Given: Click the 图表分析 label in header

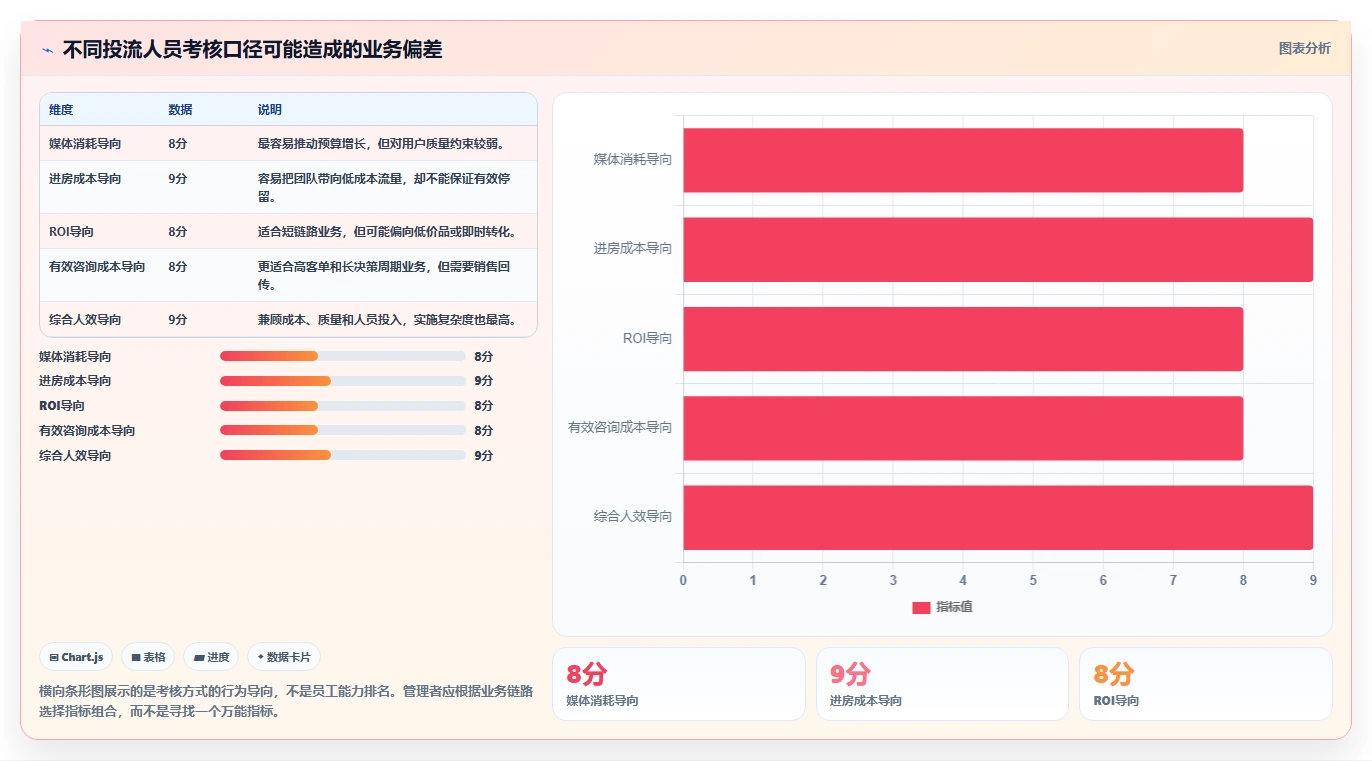Looking at the screenshot, I should tap(1305, 48).
